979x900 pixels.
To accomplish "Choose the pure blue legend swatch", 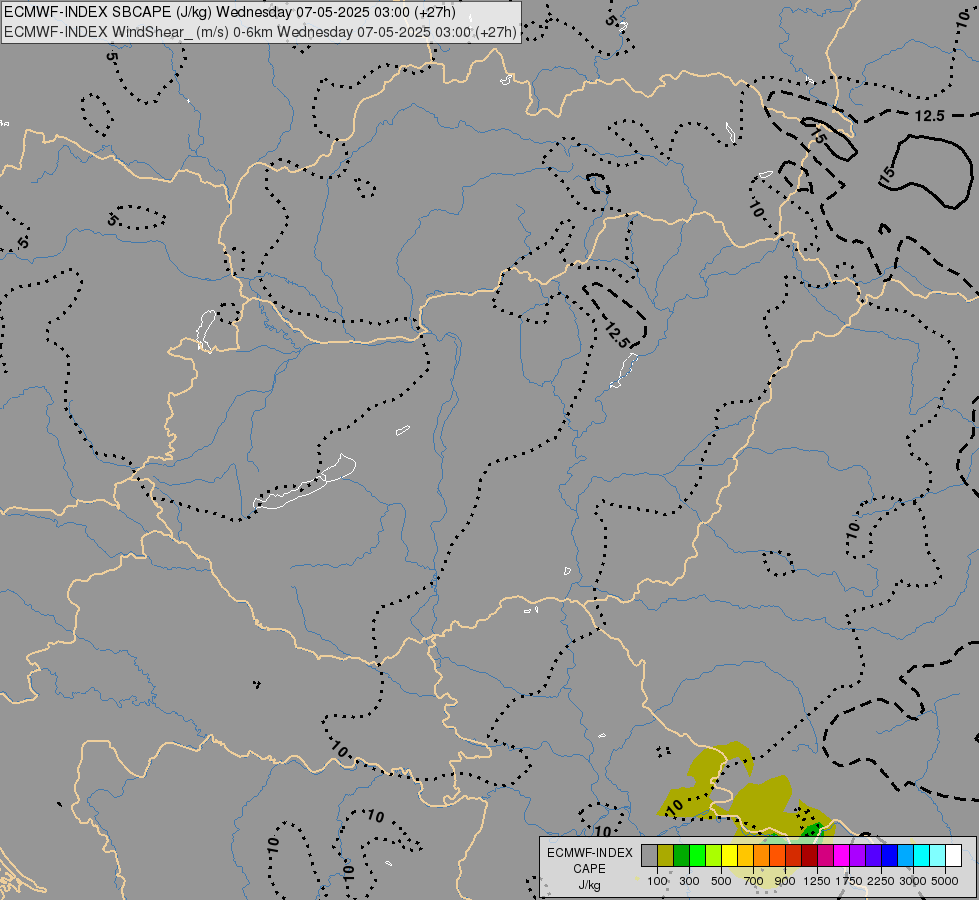I will pos(890,855).
